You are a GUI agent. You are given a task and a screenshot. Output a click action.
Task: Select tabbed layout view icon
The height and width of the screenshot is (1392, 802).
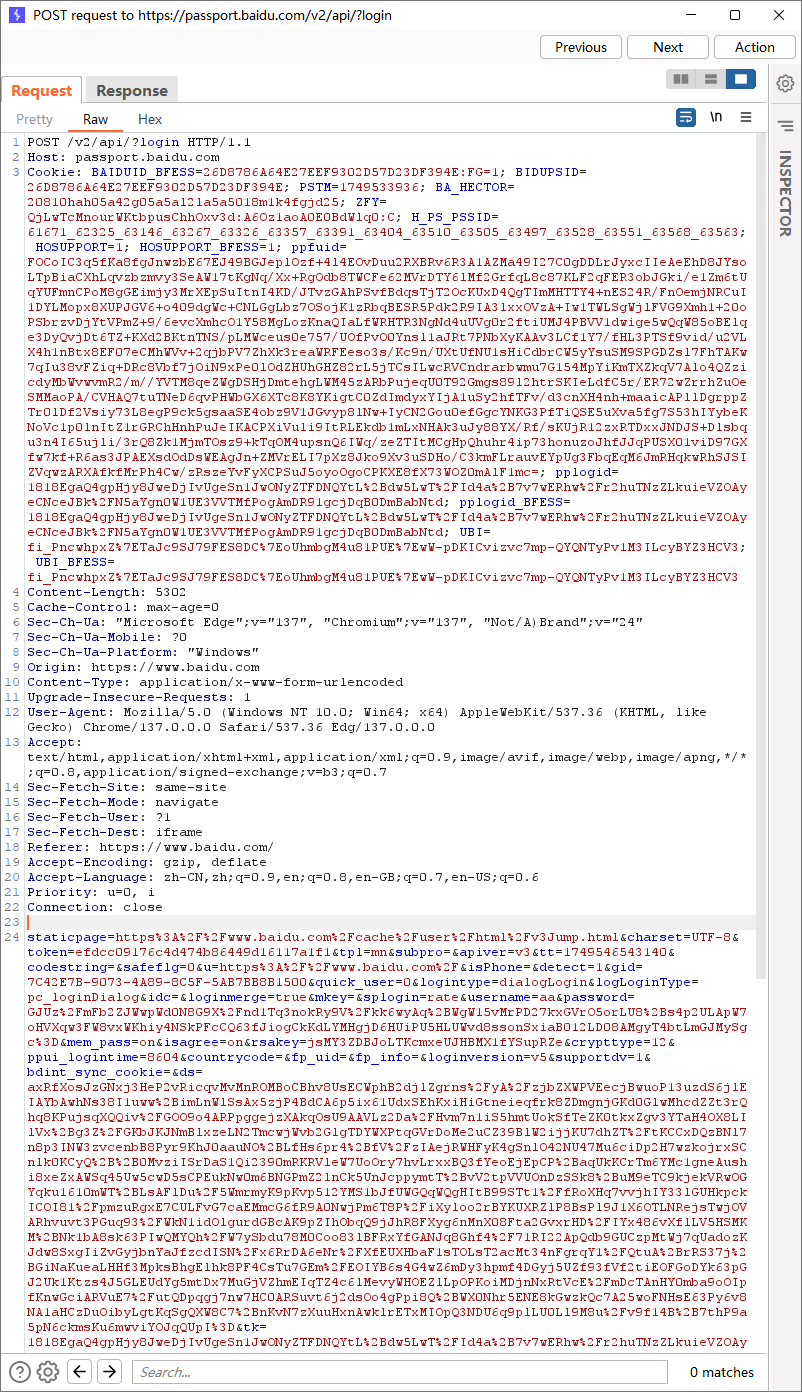point(740,79)
